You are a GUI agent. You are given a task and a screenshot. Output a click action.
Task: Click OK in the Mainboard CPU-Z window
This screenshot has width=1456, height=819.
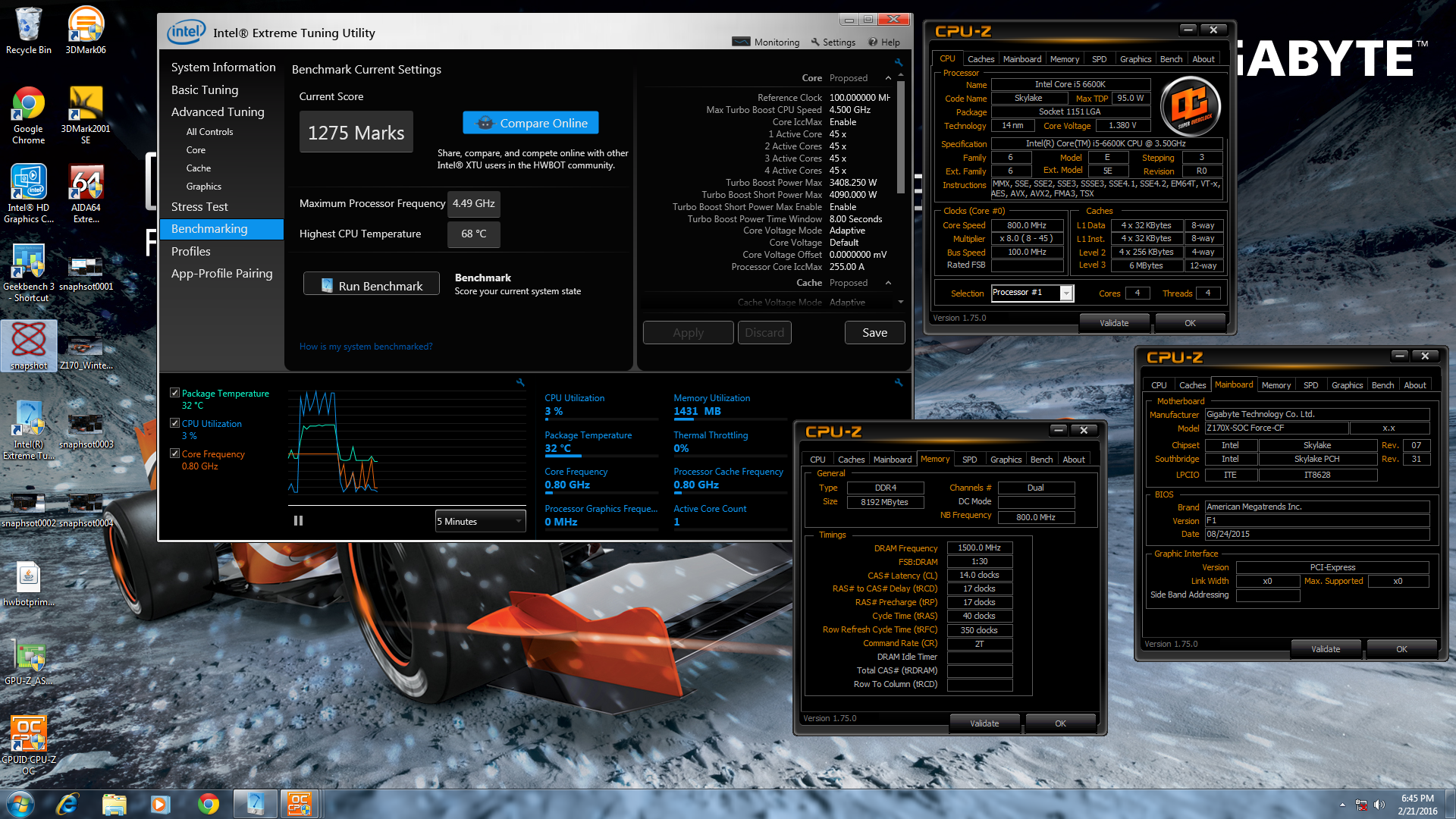[x=1401, y=649]
